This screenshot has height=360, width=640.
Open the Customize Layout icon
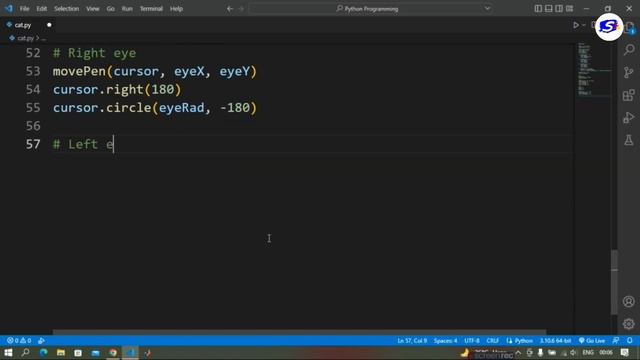tap(569, 9)
